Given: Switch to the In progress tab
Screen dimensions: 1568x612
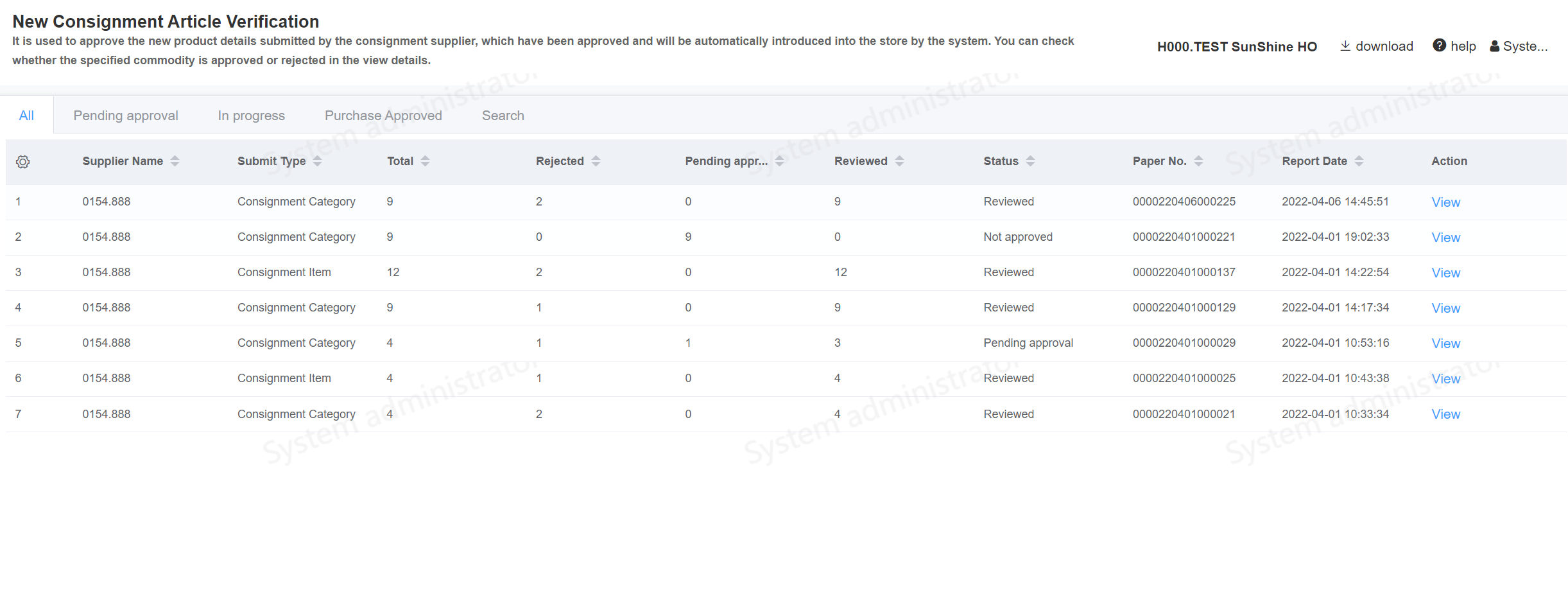Looking at the screenshot, I should (251, 116).
